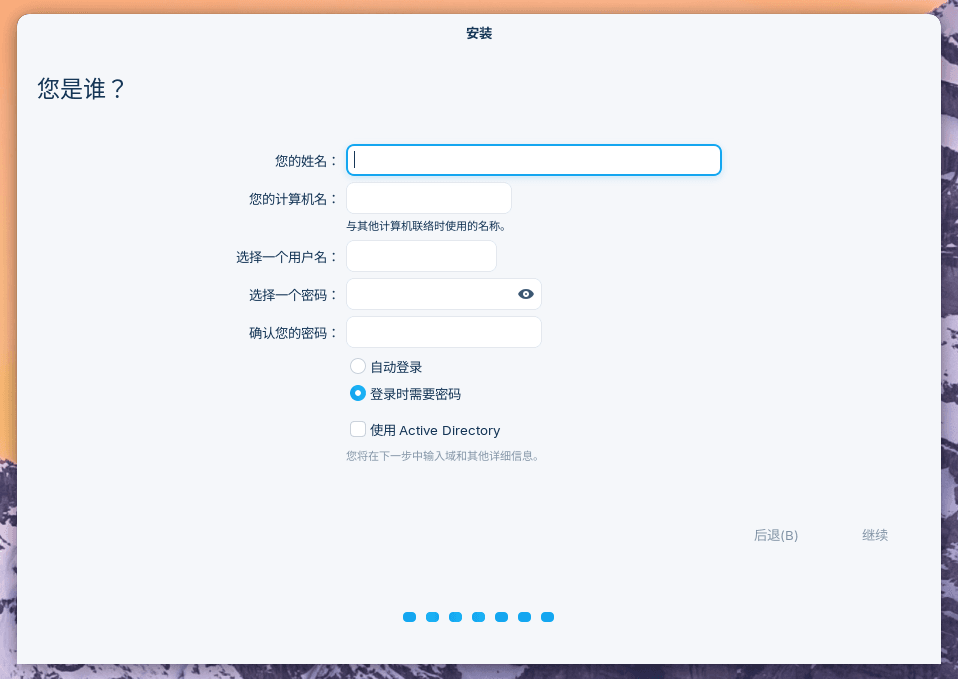Click the 确认您的密码 confirmation field
Image resolution: width=958 pixels, height=679 pixels.
point(443,331)
